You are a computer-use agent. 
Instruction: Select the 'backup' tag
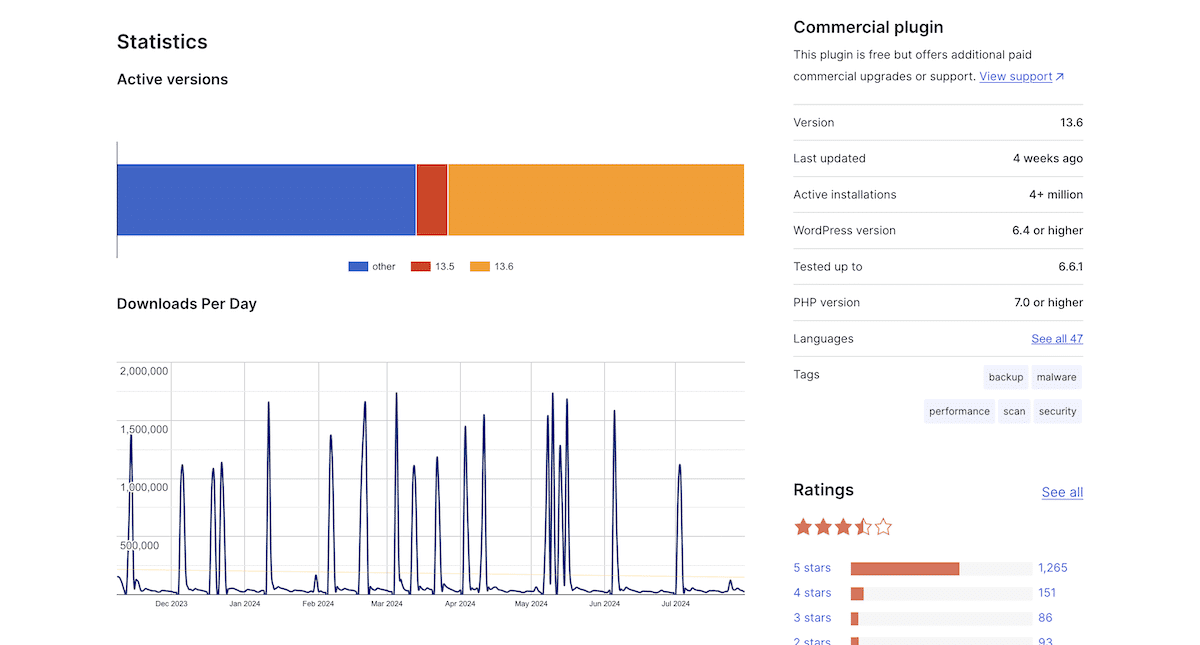click(x=1005, y=376)
